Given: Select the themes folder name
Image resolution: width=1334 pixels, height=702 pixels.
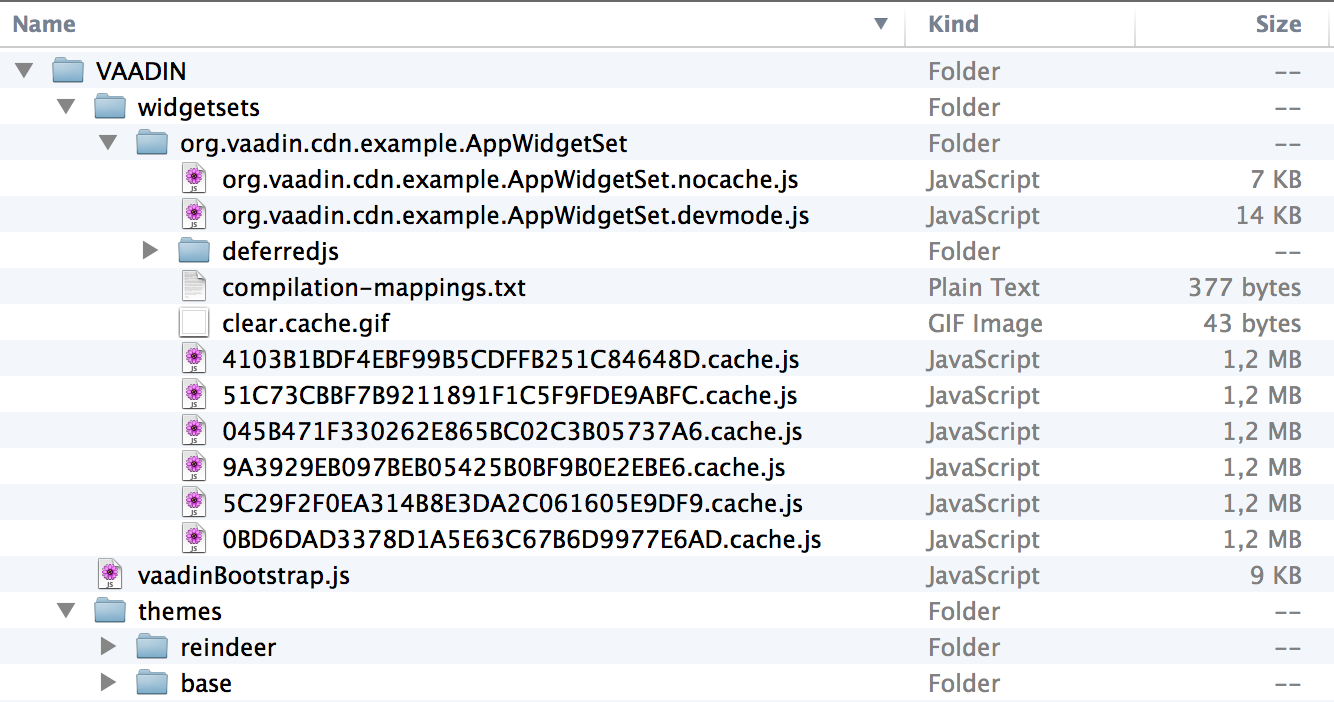Looking at the screenshot, I should tap(180, 611).
